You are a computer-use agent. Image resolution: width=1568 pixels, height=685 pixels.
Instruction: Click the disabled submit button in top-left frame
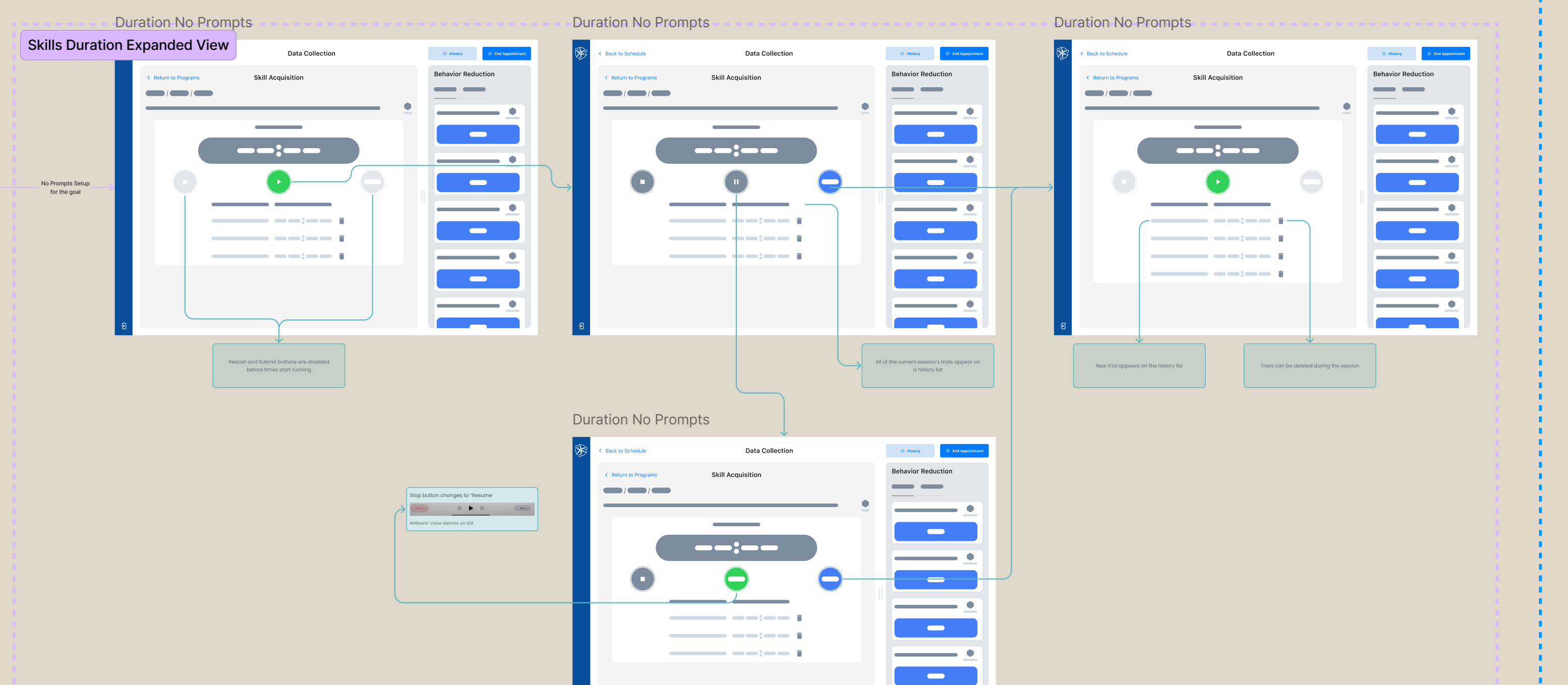coord(373,181)
